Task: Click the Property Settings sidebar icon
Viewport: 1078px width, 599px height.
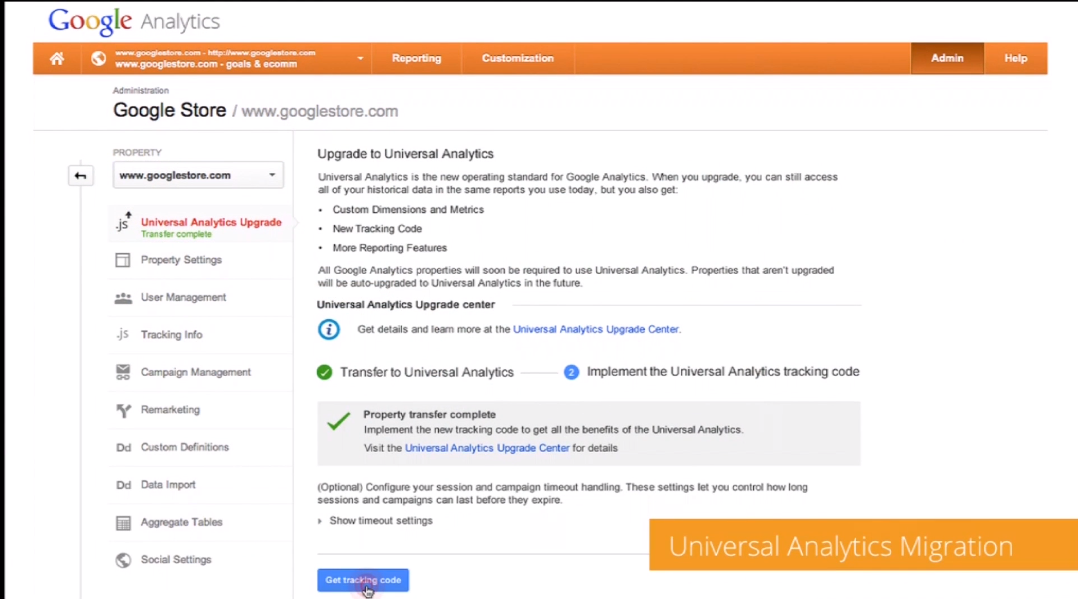Action: [123, 260]
